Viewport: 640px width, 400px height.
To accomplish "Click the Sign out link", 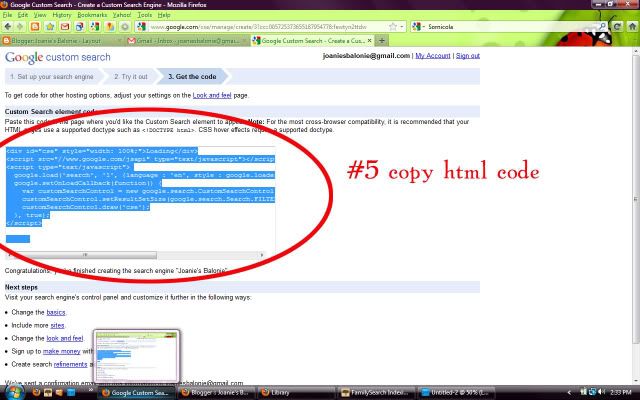I will click(x=468, y=56).
